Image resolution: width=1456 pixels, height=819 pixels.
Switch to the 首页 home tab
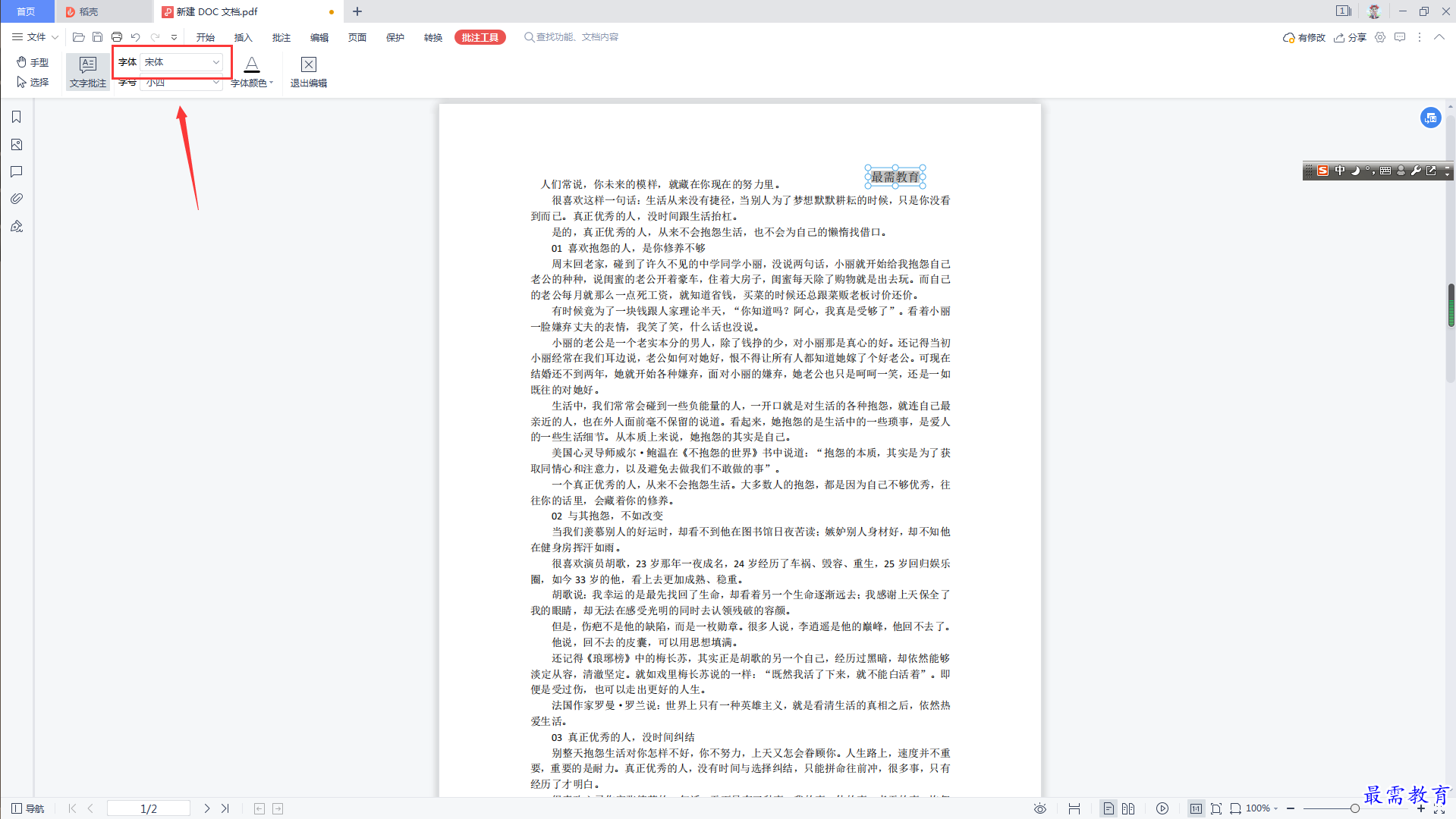click(27, 11)
